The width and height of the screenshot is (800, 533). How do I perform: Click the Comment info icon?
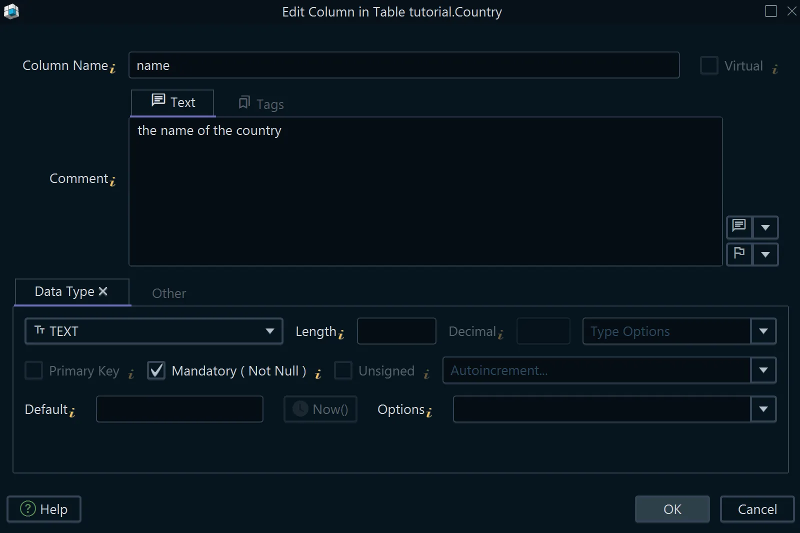[113, 181]
